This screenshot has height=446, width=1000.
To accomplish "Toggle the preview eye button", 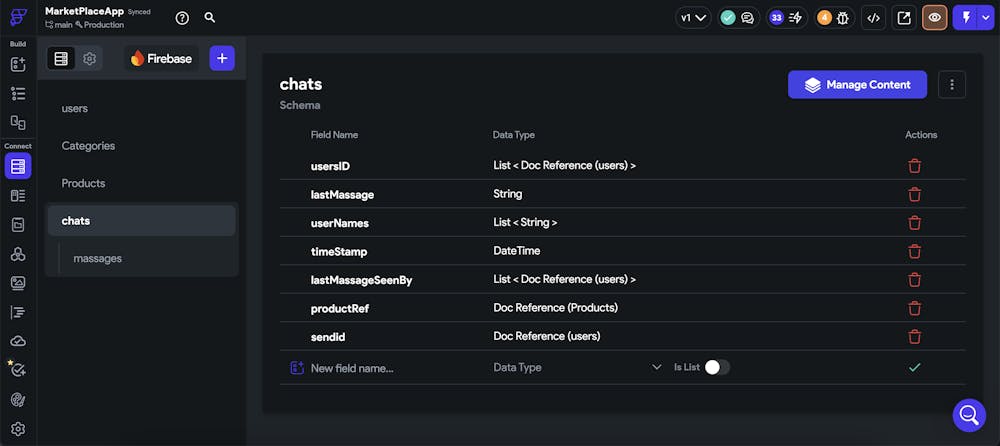I will click(935, 18).
